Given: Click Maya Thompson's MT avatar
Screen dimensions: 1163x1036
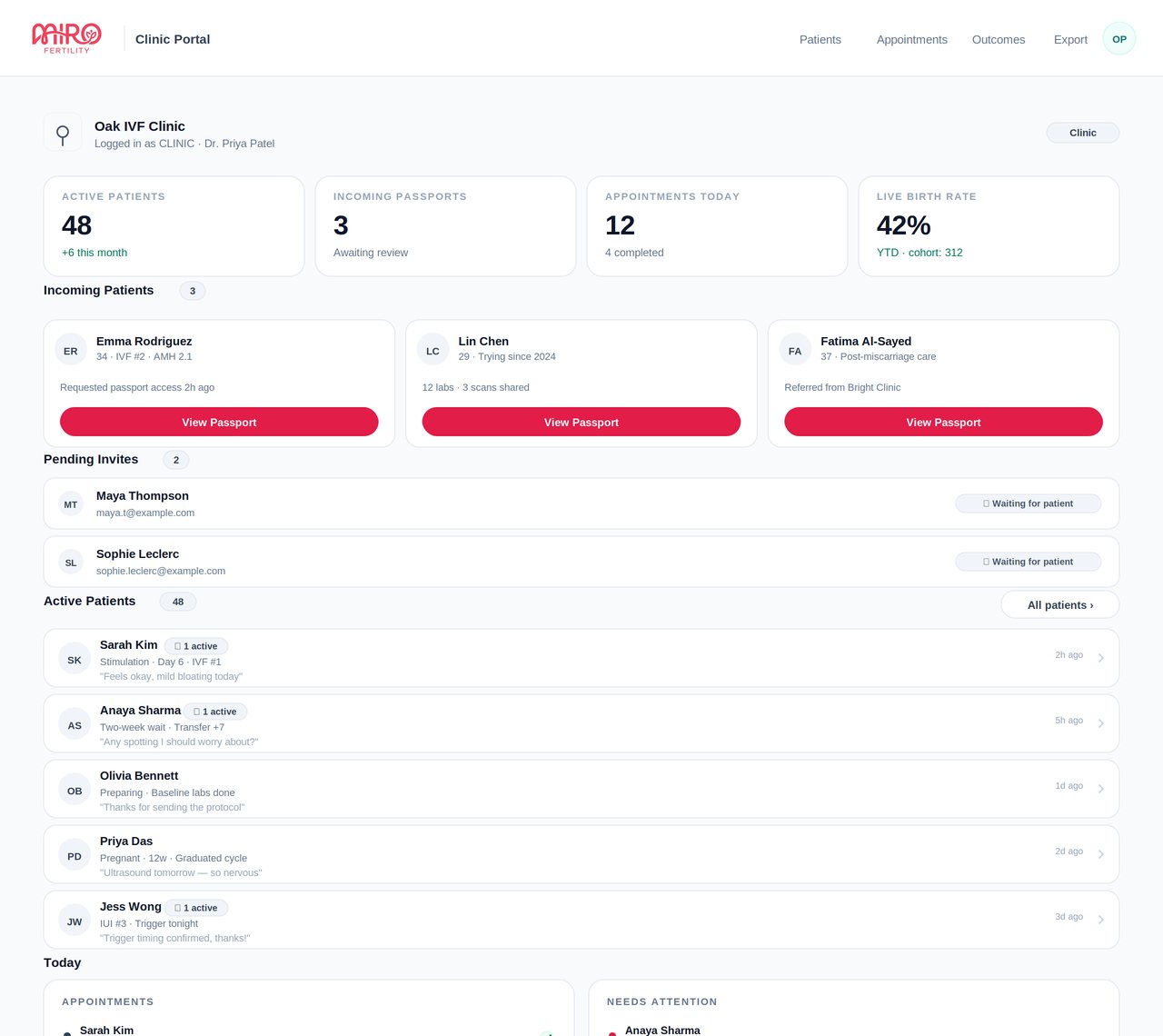Looking at the screenshot, I should 71,504.
